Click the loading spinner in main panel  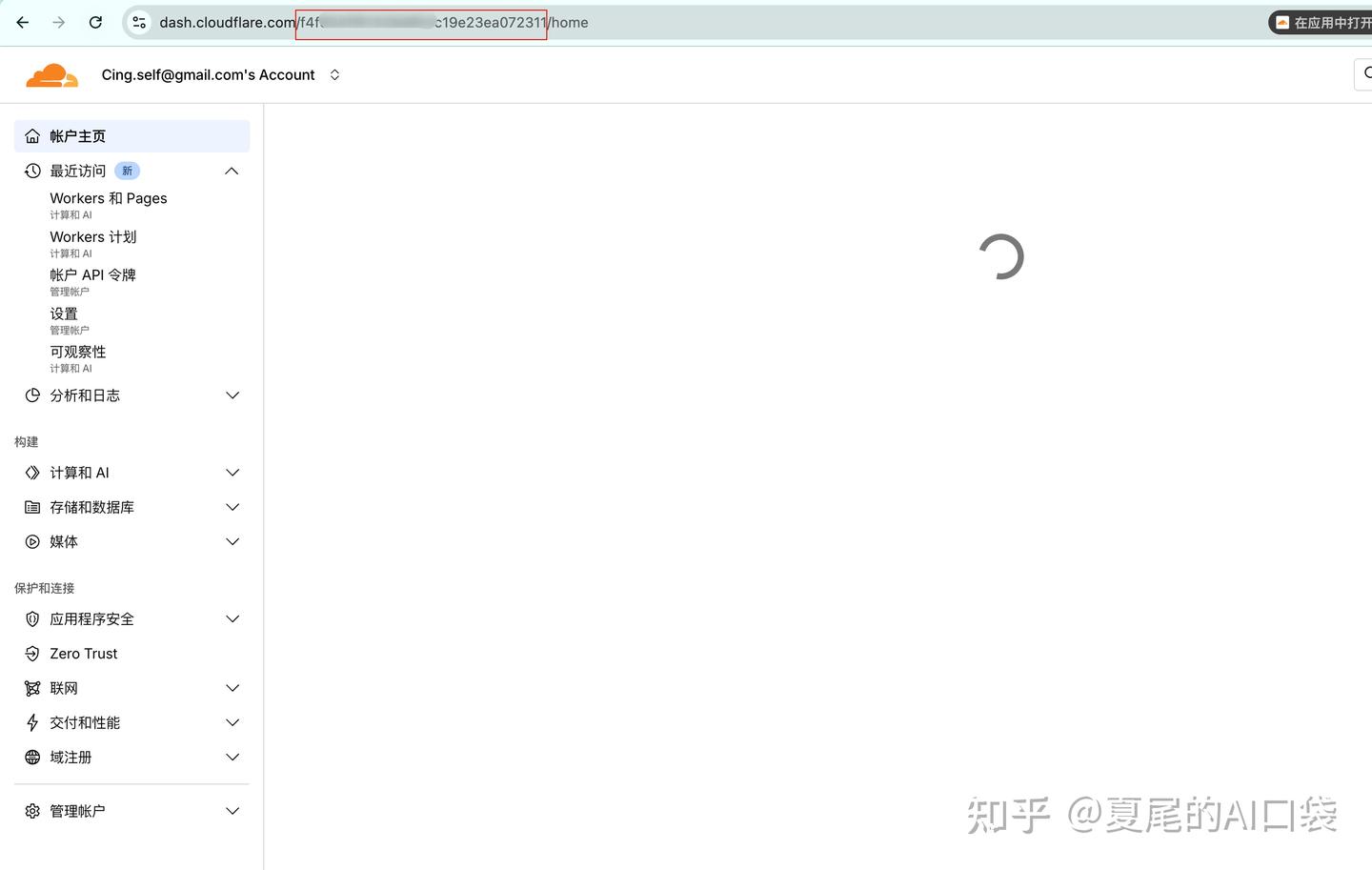coord(1001,256)
